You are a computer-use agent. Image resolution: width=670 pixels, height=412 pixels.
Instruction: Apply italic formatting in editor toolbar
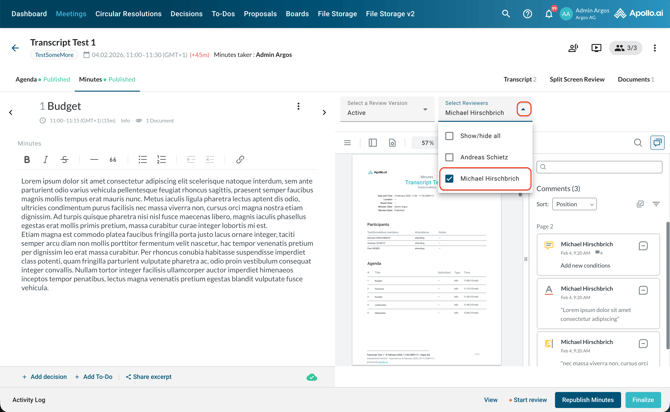click(45, 160)
